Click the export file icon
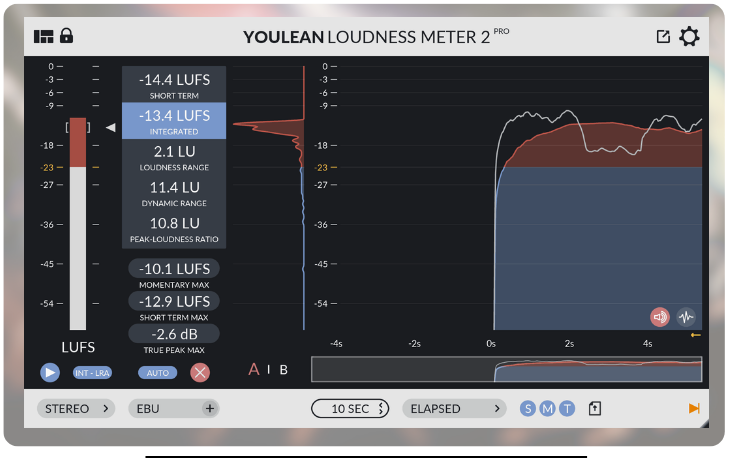Screen dimensions: 729x460 595,409
